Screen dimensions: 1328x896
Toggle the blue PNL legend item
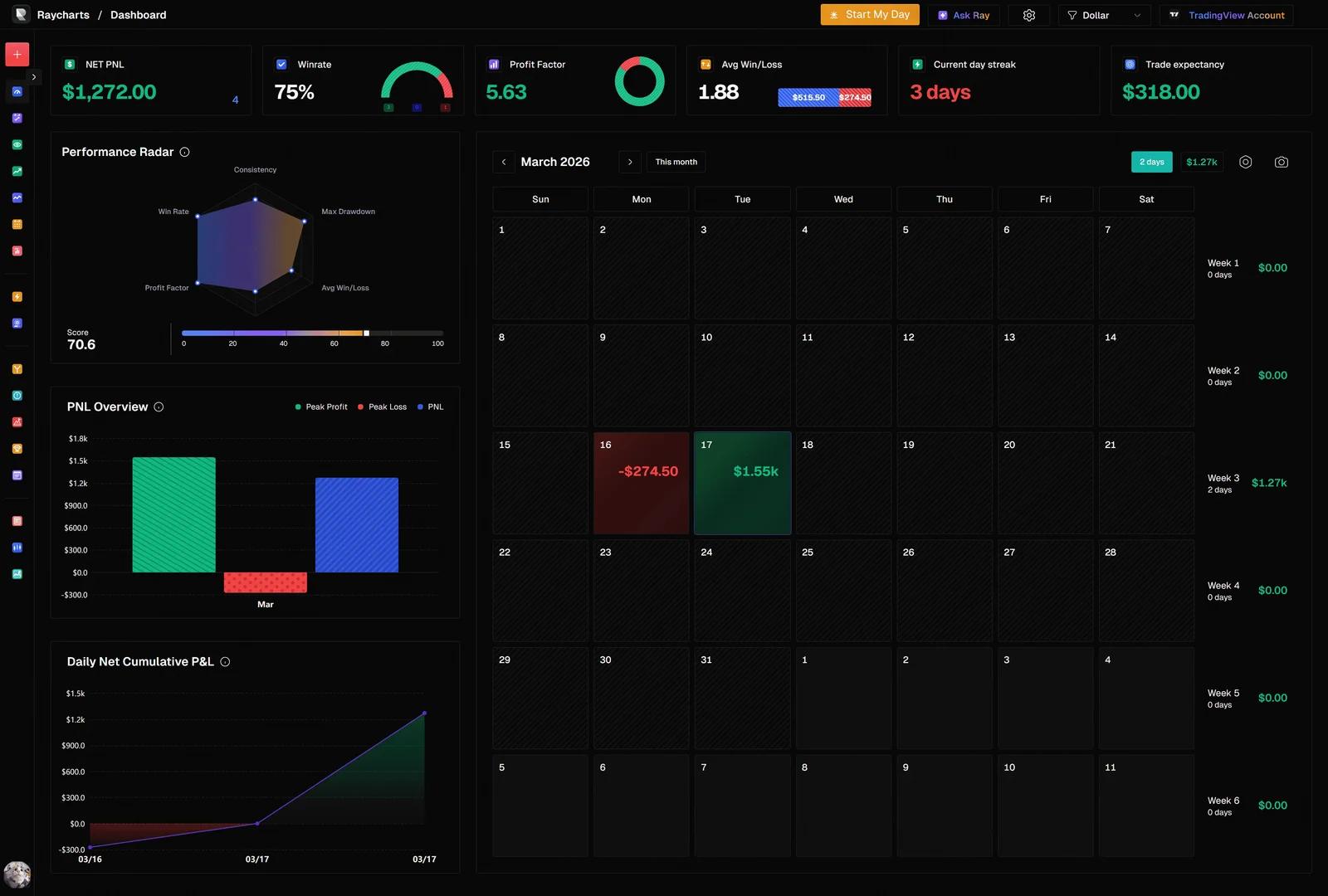tap(430, 407)
